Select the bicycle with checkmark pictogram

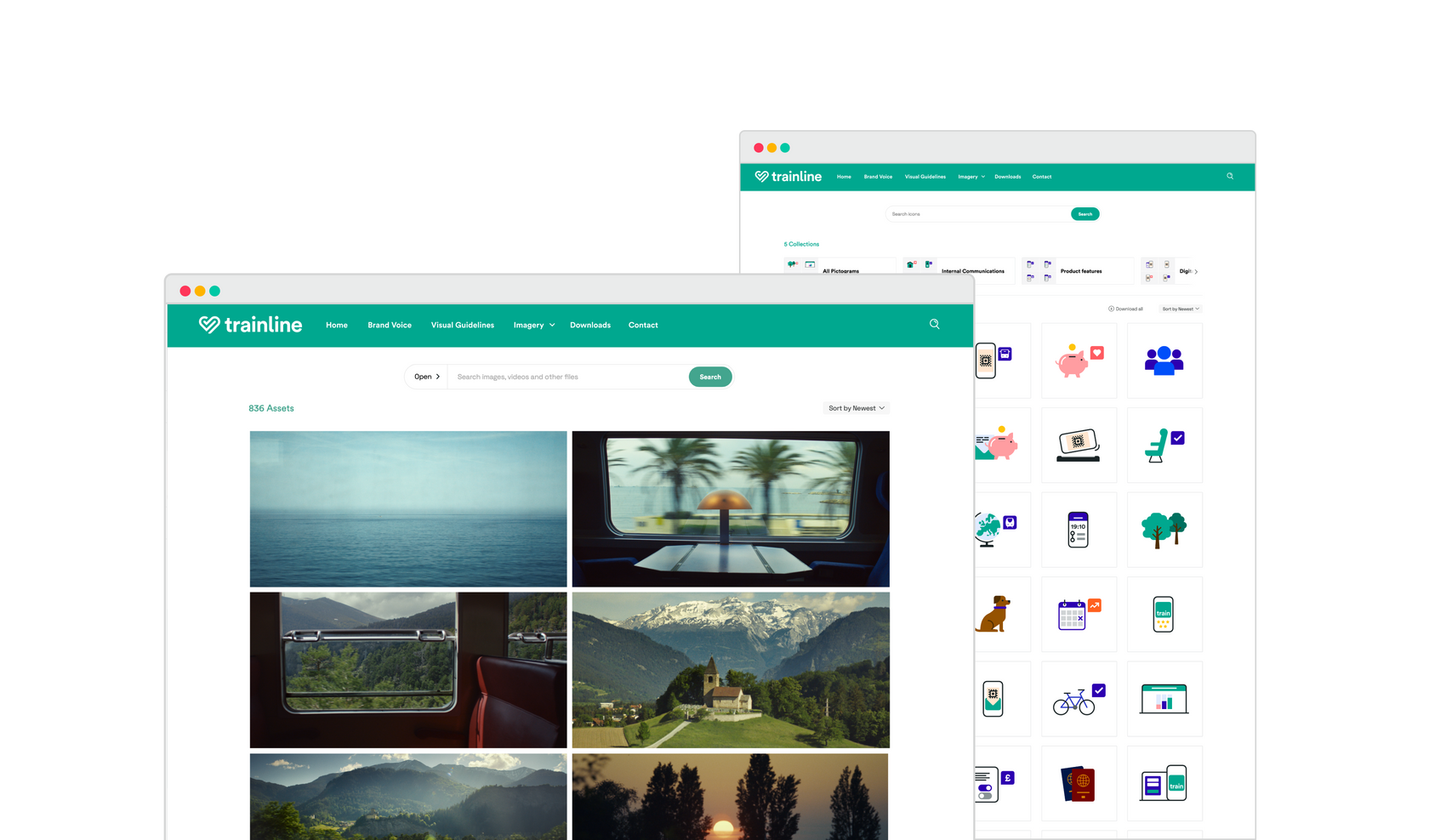coord(1079,699)
